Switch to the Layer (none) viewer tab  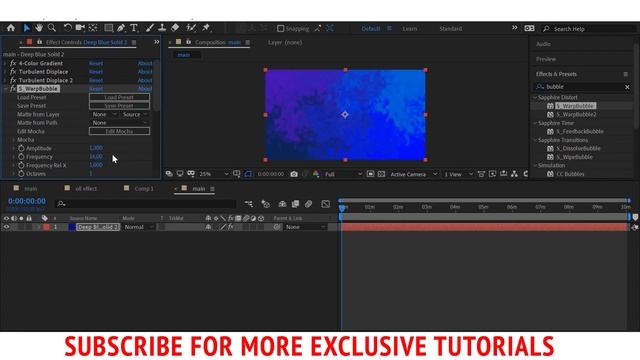click(285, 42)
